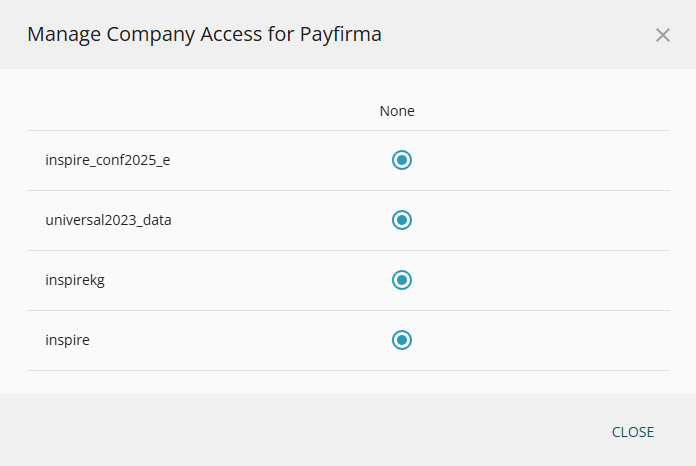Select None radio for inspirekg

pos(402,280)
